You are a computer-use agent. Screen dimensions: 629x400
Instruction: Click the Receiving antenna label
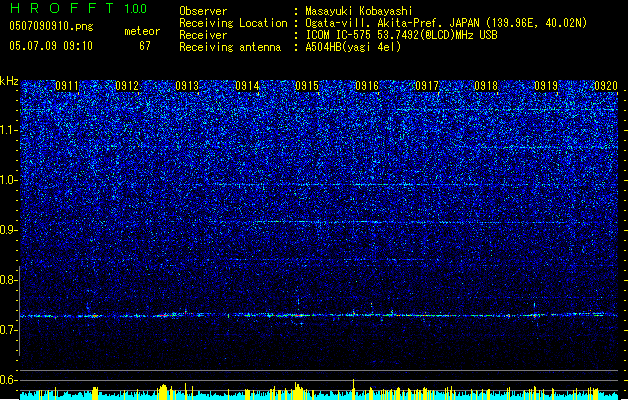point(230,47)
